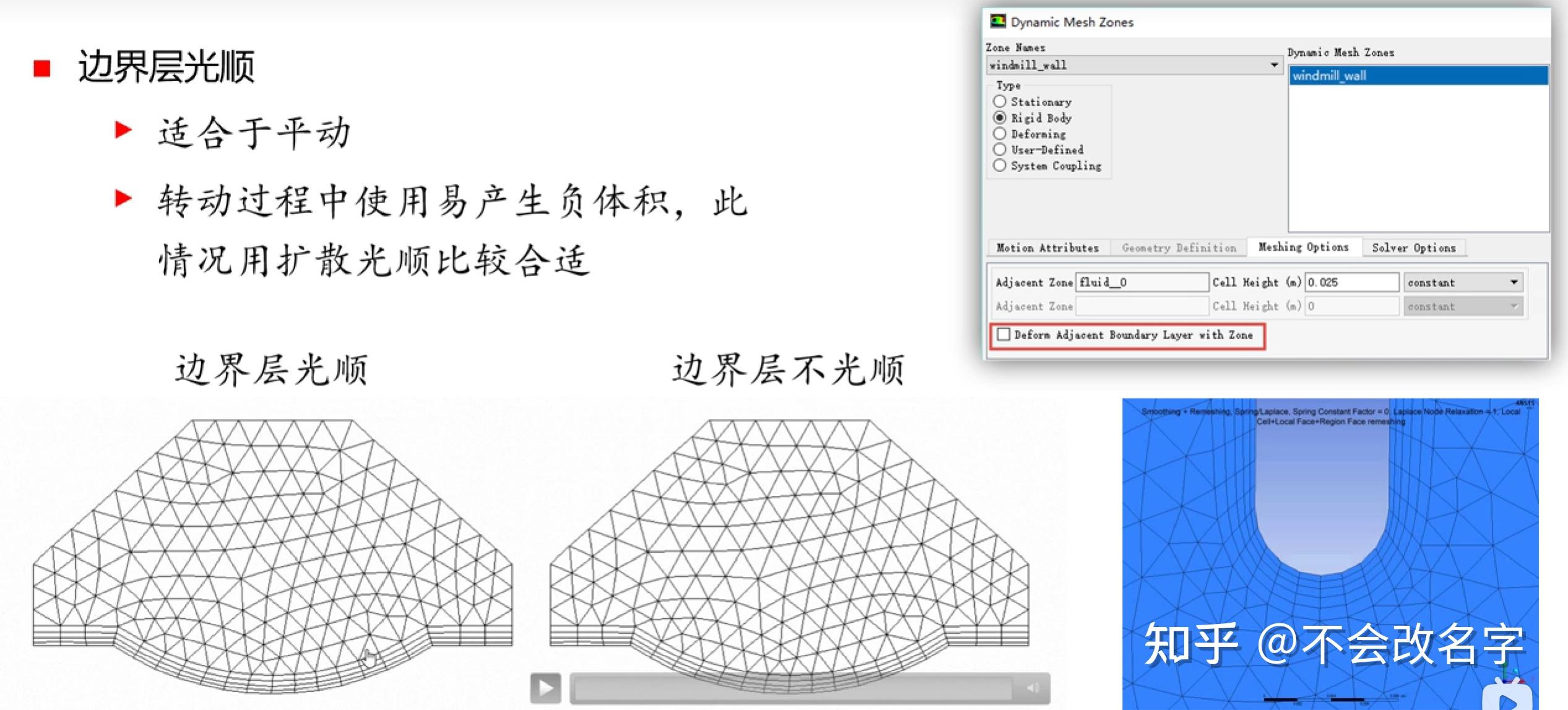Click the Dynamic Mesh Zones window icon

(997, 22)
